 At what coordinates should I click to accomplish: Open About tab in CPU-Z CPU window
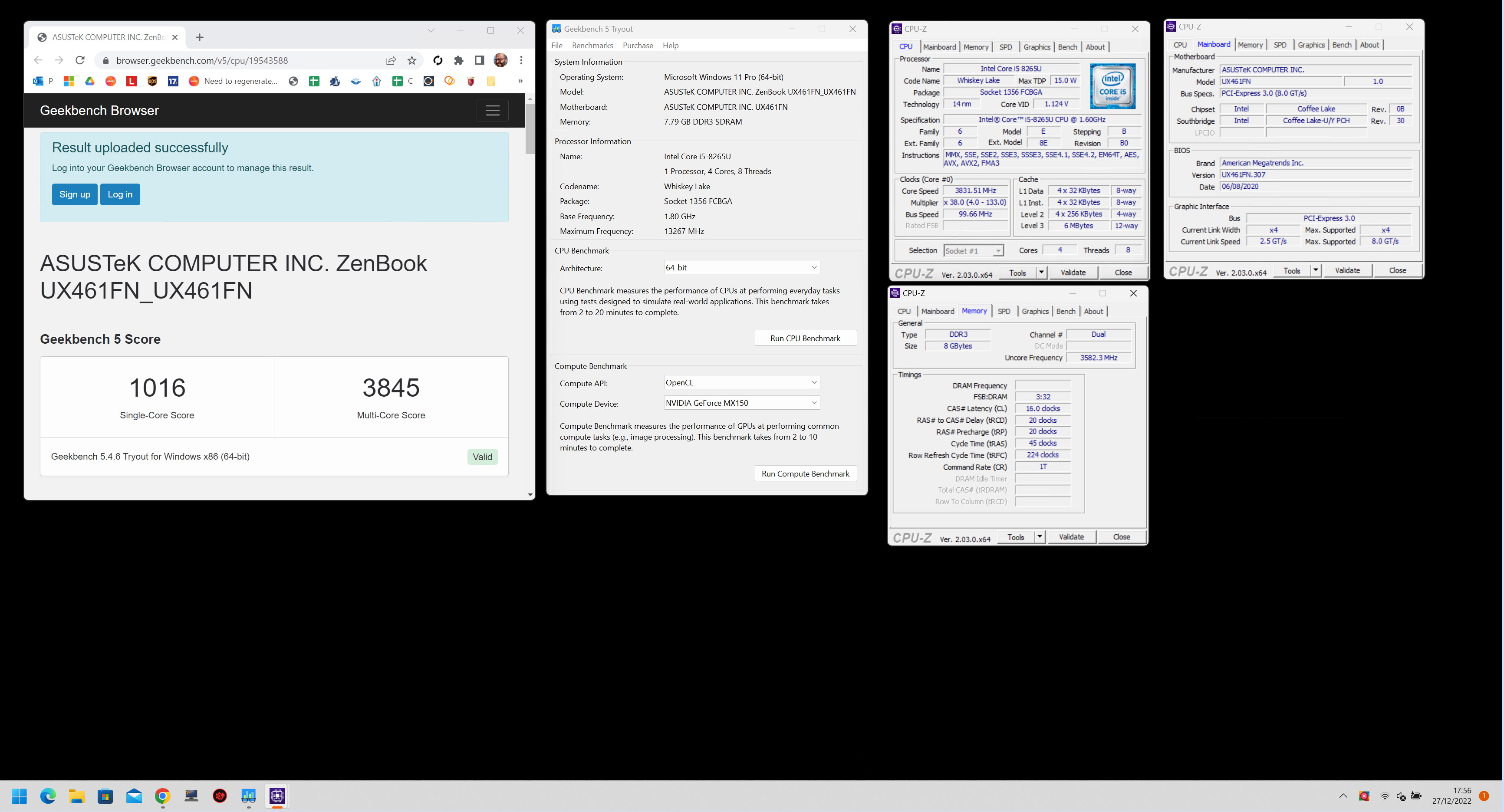(x=1095, y=47)
